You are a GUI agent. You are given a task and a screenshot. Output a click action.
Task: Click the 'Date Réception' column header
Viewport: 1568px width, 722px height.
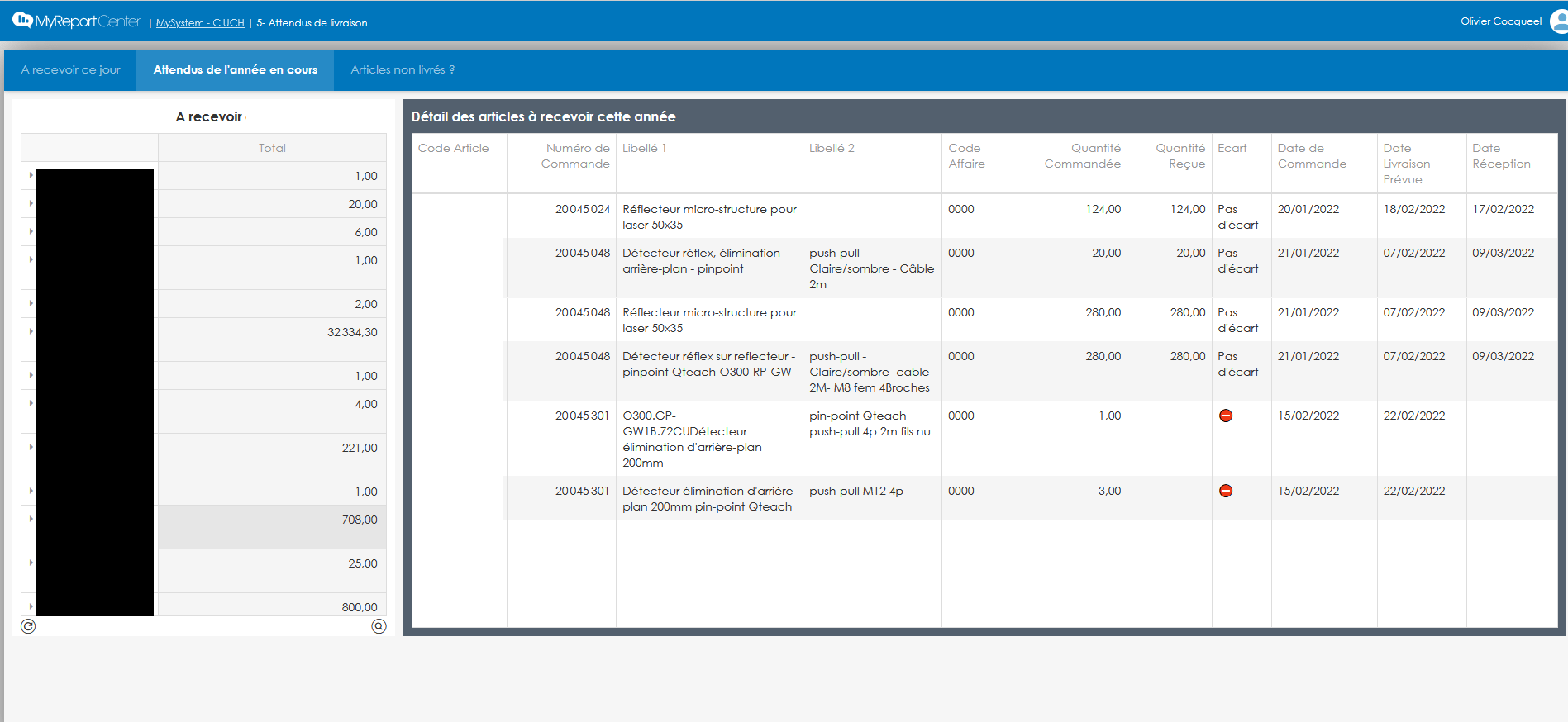1501,156
